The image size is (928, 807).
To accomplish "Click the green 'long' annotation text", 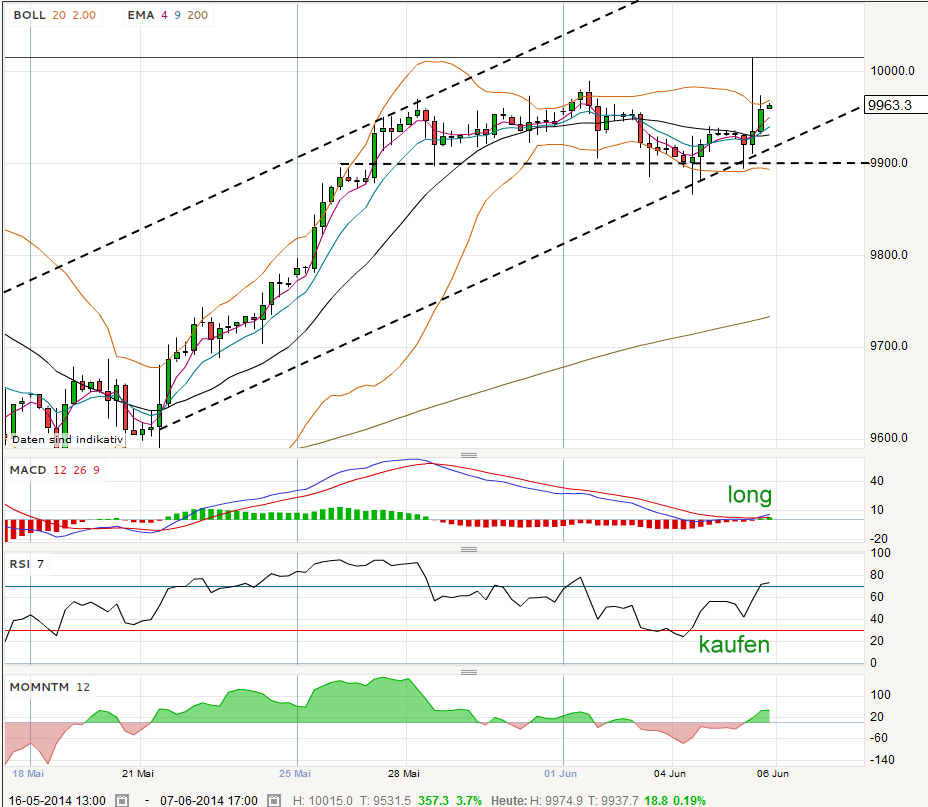I will 749,495.
